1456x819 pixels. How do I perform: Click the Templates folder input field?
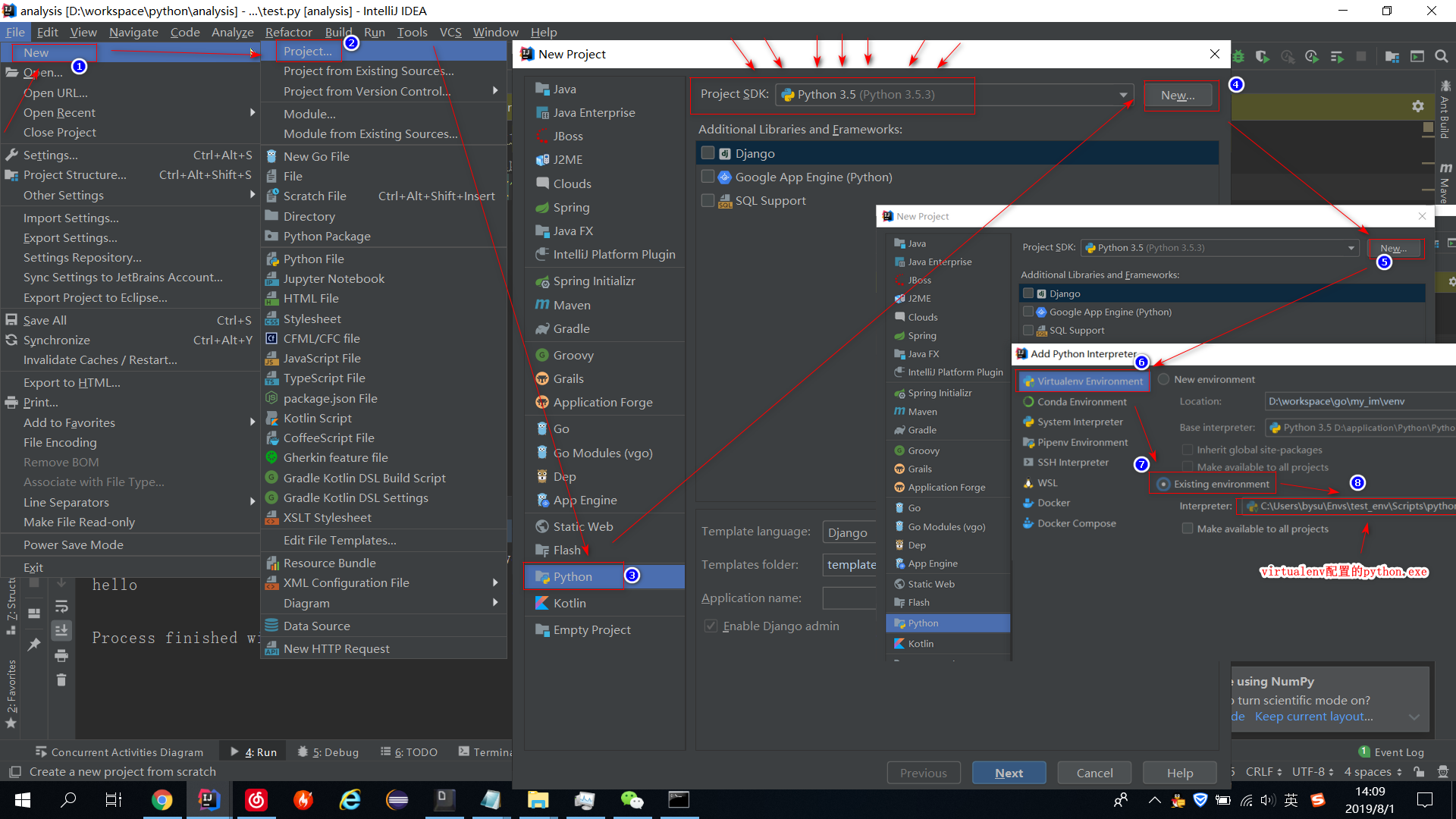click(x=850, y=564)
